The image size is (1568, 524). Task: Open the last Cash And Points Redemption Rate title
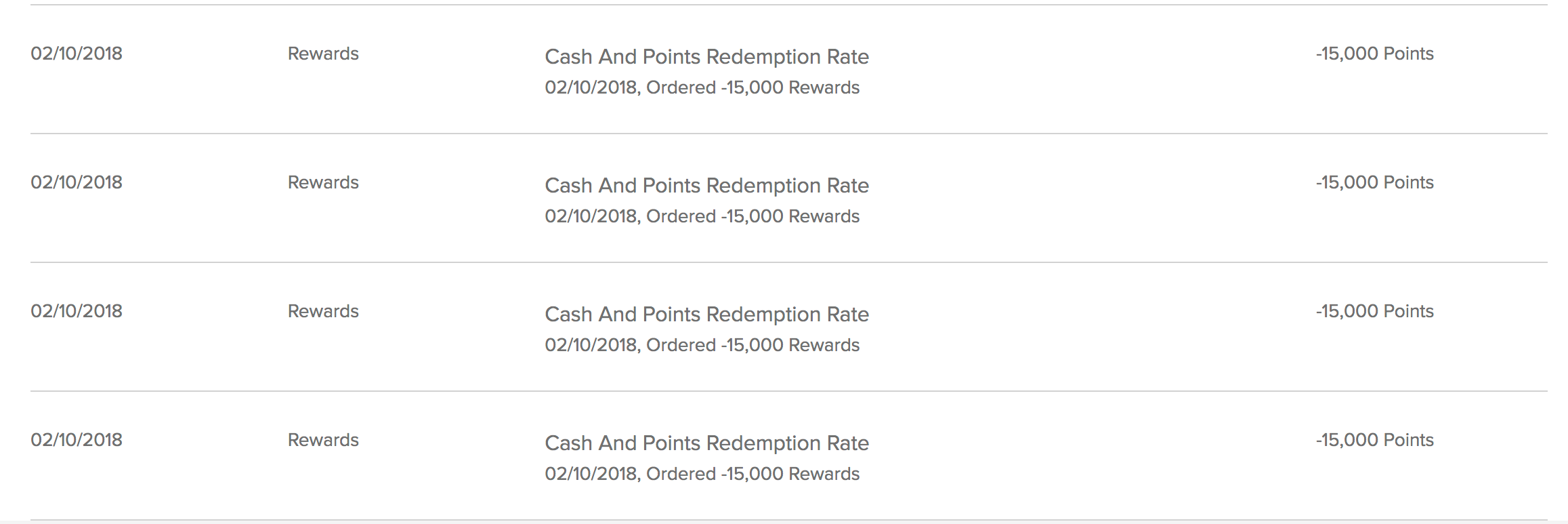706,443
